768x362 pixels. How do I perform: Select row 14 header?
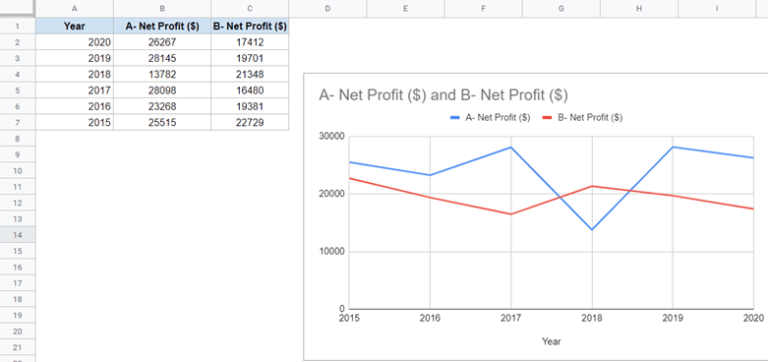pos(18,235)
